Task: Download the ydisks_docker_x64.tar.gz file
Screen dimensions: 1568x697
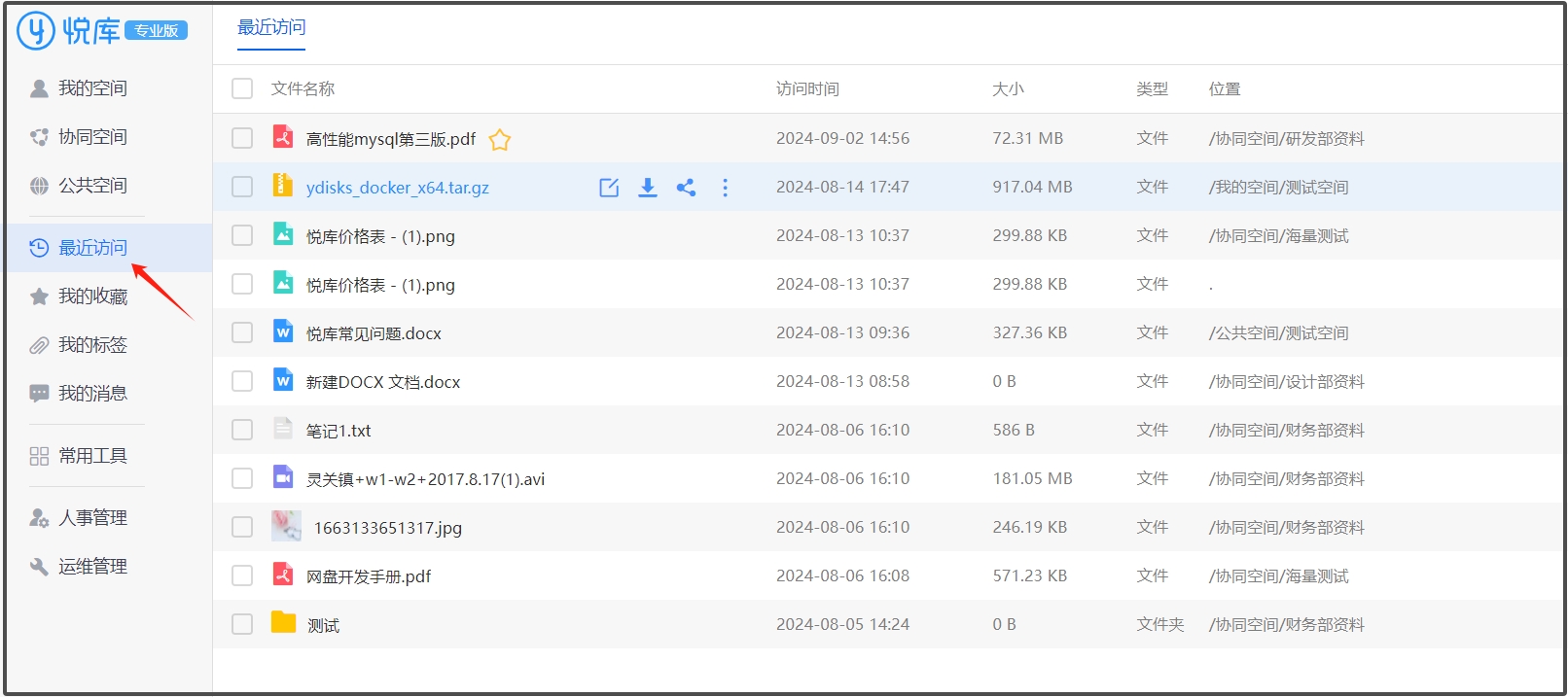Action: click(x=648, y=188)
